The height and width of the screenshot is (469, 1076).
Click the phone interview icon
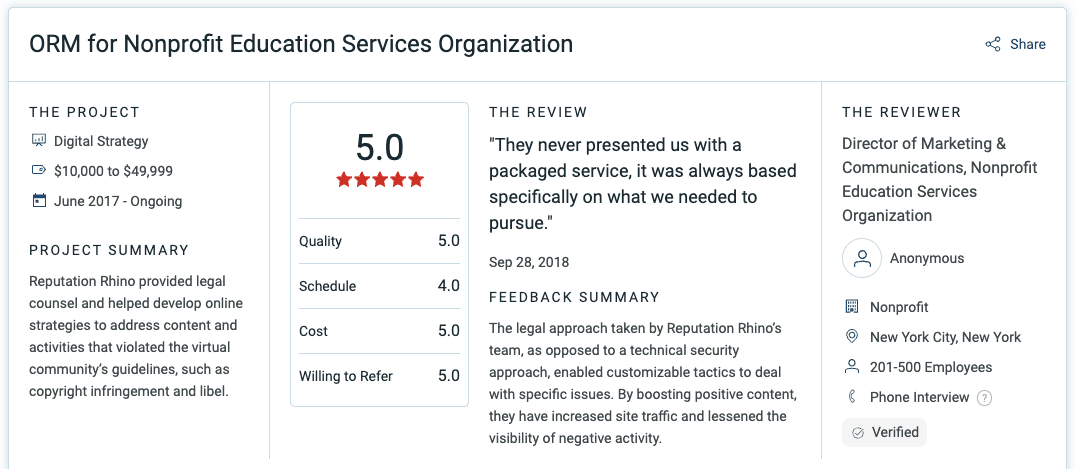(x=852, y=397)
